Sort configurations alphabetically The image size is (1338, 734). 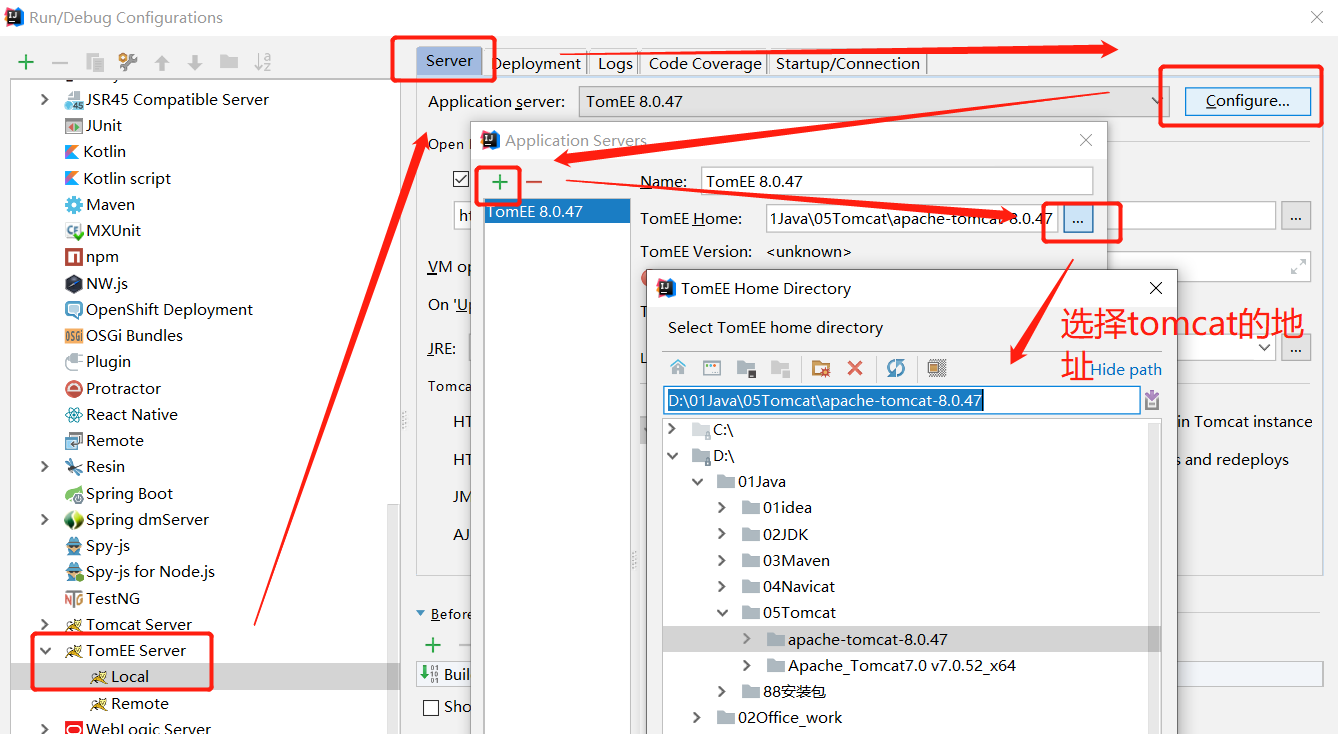click(263, 62)
